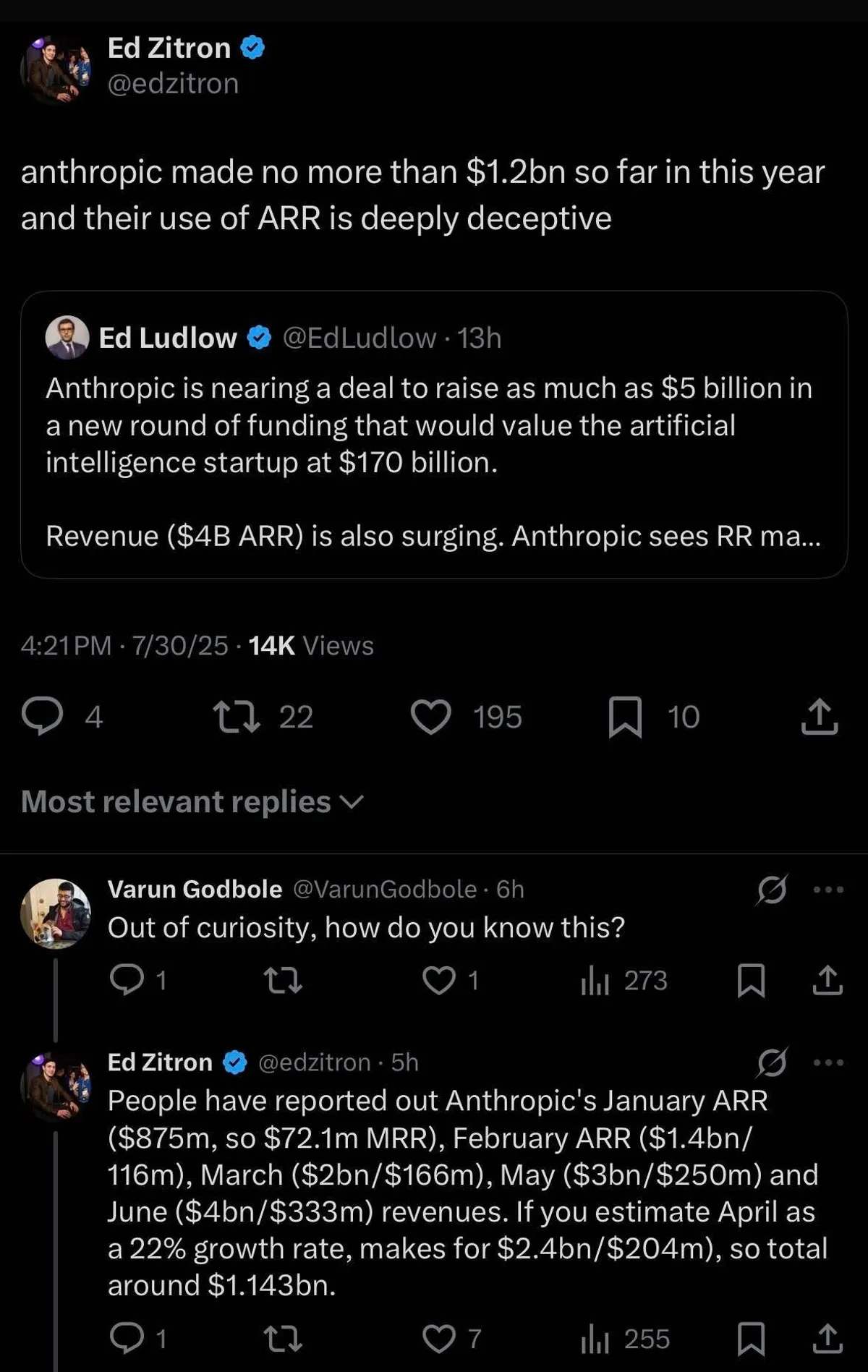The width and height of the screenshot is (868, 1372).
Task: Open Varun Godbole's profile name link
Action: 195,889
